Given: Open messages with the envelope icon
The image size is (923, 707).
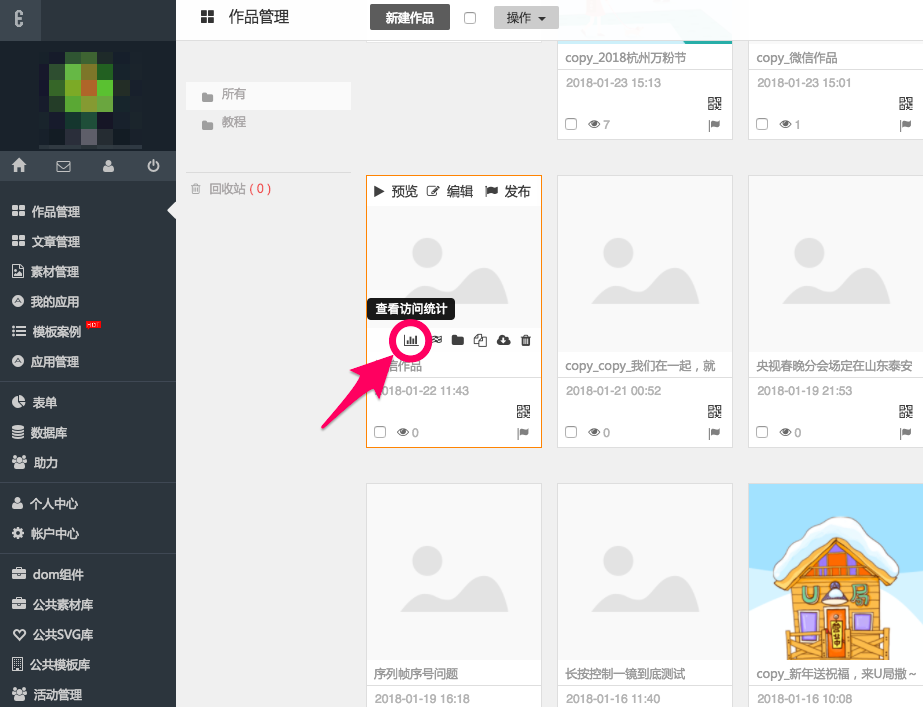Looking at the screenshot, I should tap(64, 166).
